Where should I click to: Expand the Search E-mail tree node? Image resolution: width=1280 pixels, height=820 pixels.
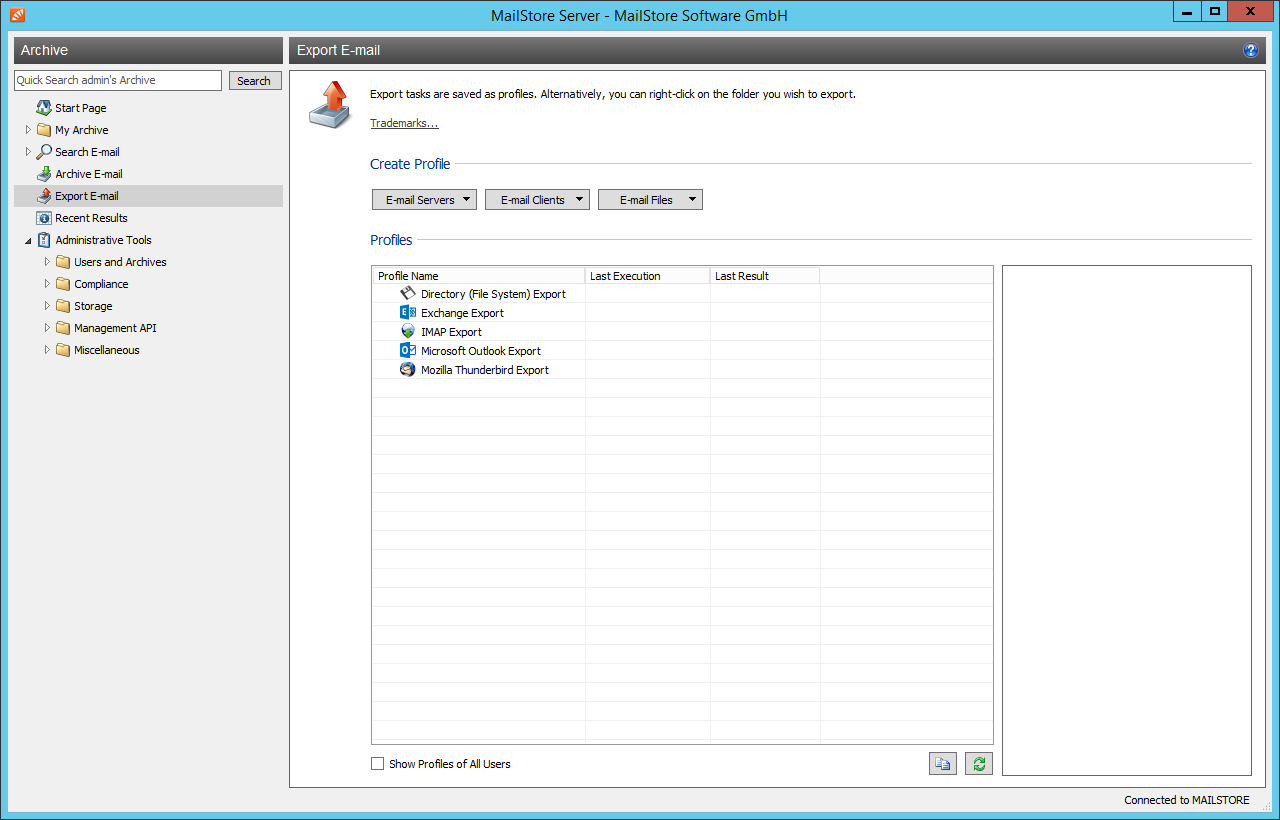click(x=28, y=152)
